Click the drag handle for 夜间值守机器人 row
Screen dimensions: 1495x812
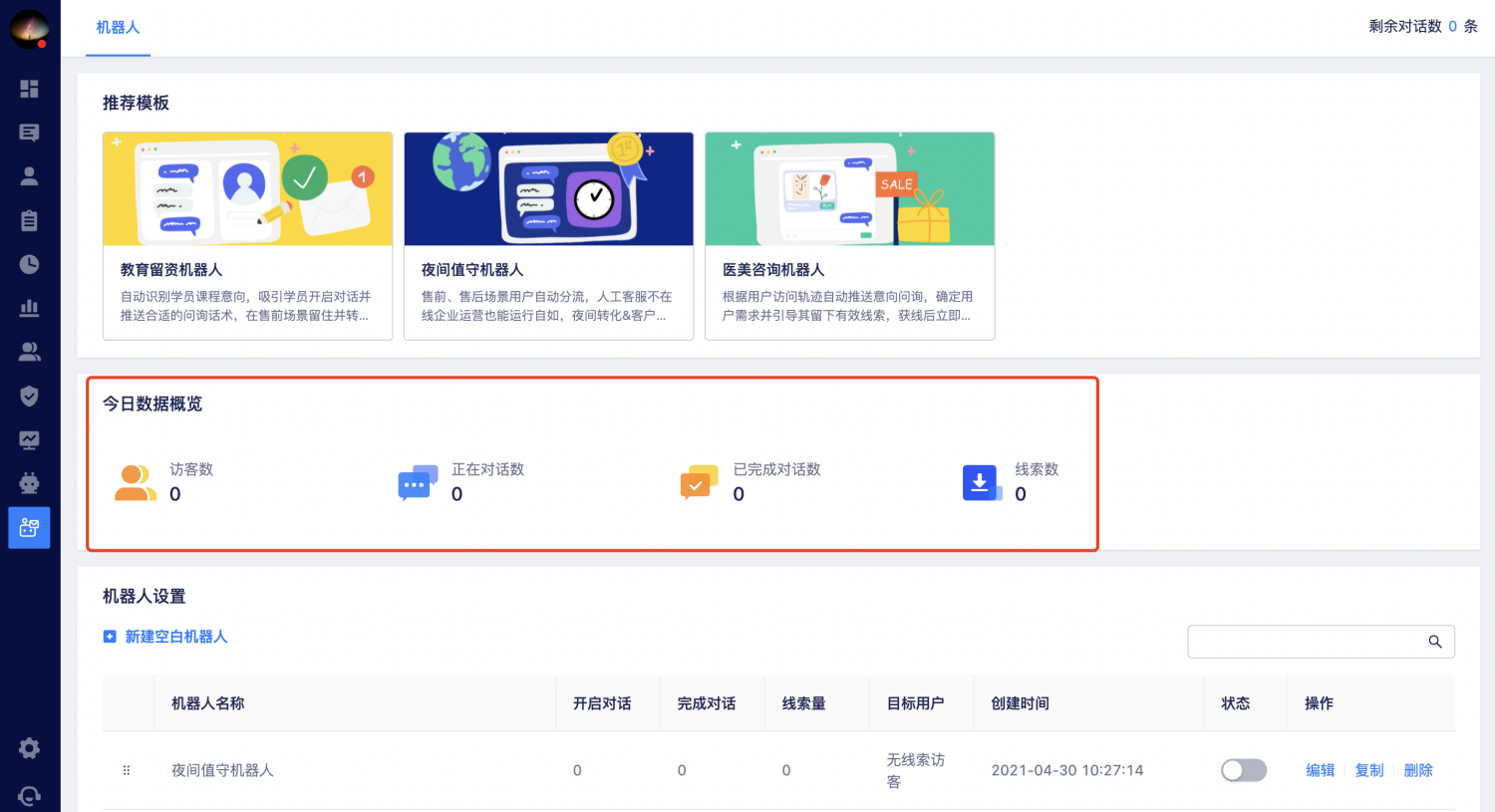click(127, 770)
